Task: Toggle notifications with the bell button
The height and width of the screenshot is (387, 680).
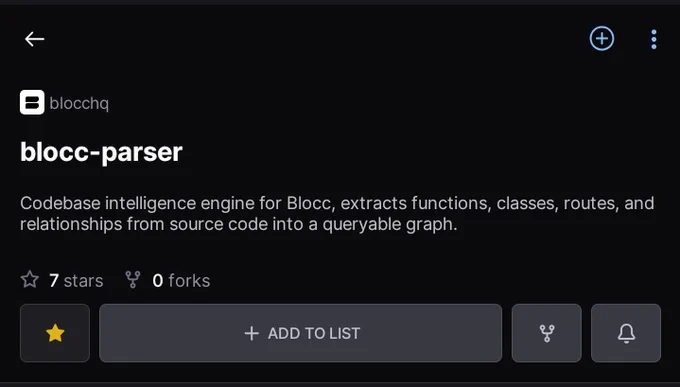Action: 626,333
